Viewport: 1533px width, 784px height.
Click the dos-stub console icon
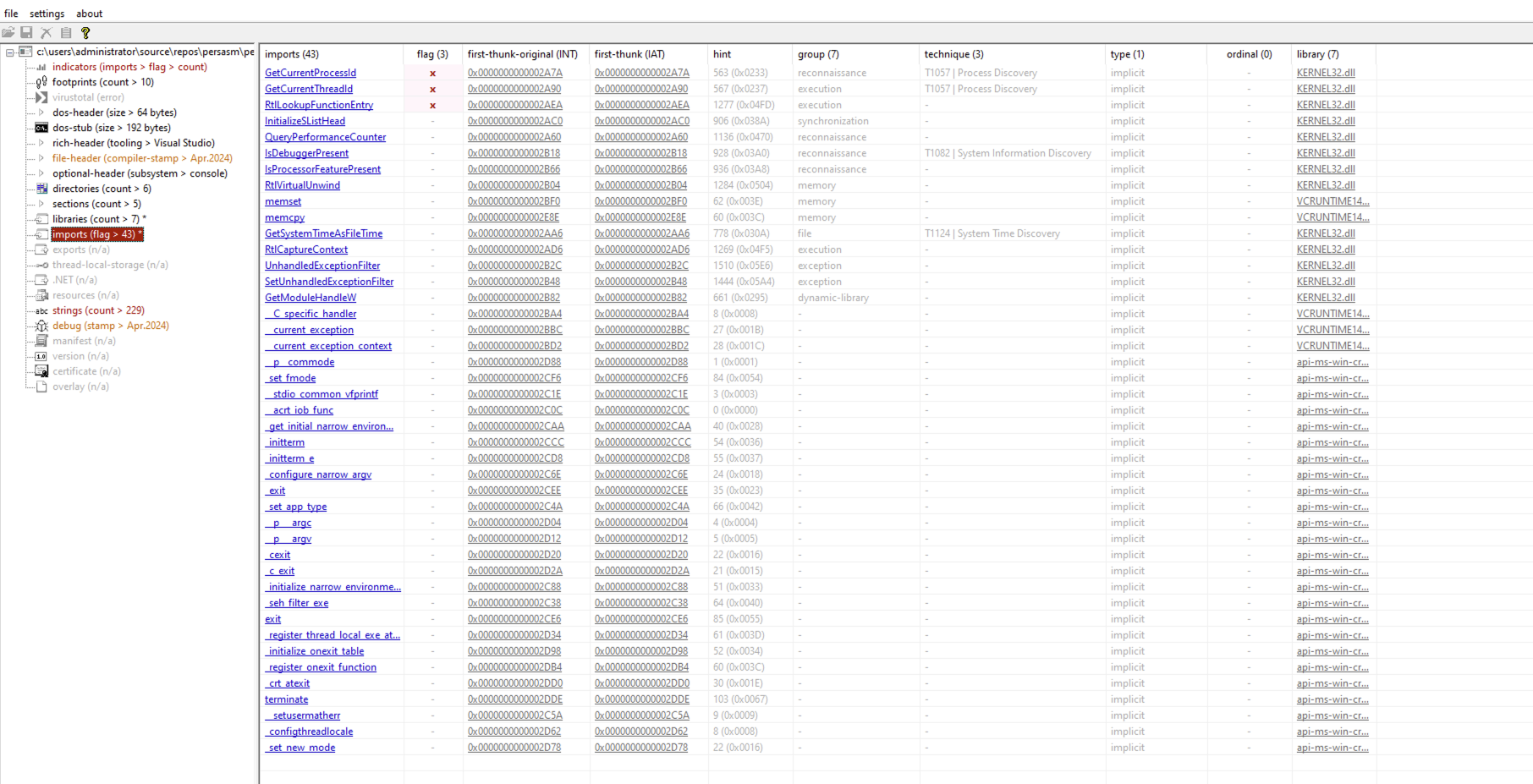pyautogui.click(x=41, y=128)
